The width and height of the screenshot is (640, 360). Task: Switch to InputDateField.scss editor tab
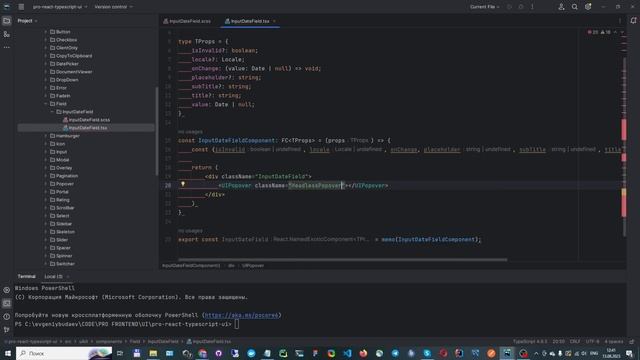(187, 21)
